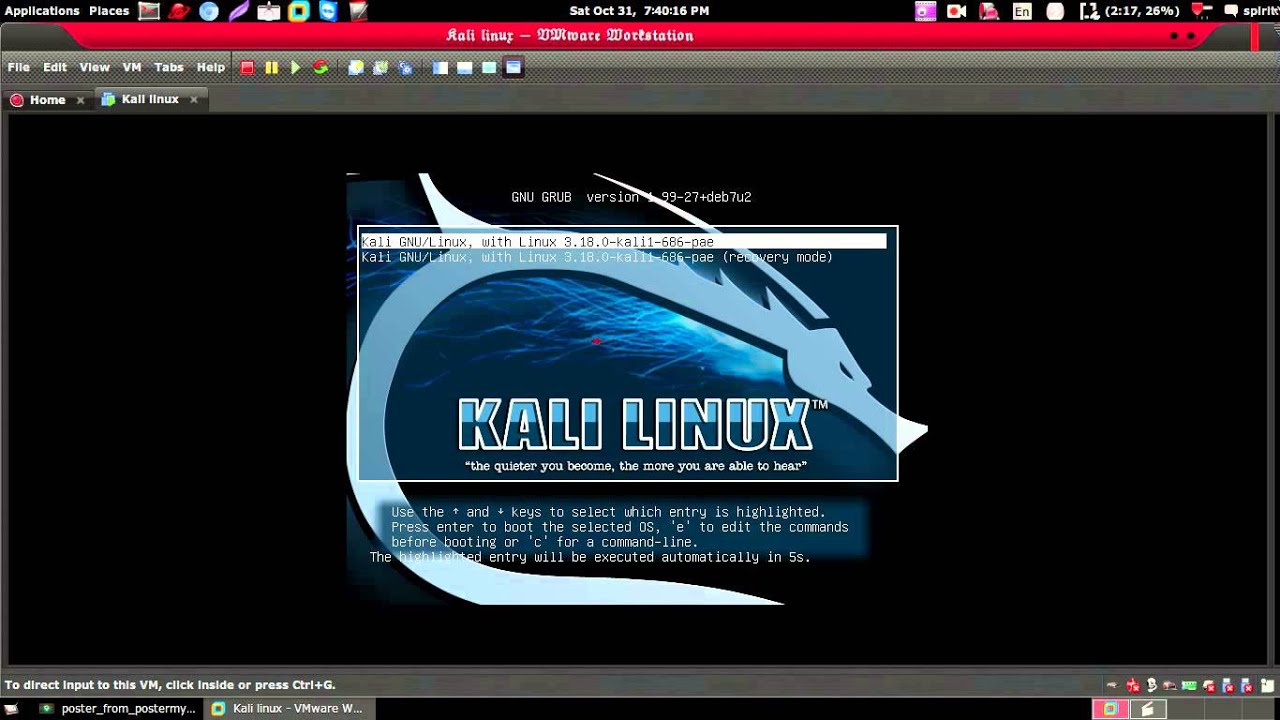
Task: Click inside the VM GRUB screen
Action: click(638, 388)
